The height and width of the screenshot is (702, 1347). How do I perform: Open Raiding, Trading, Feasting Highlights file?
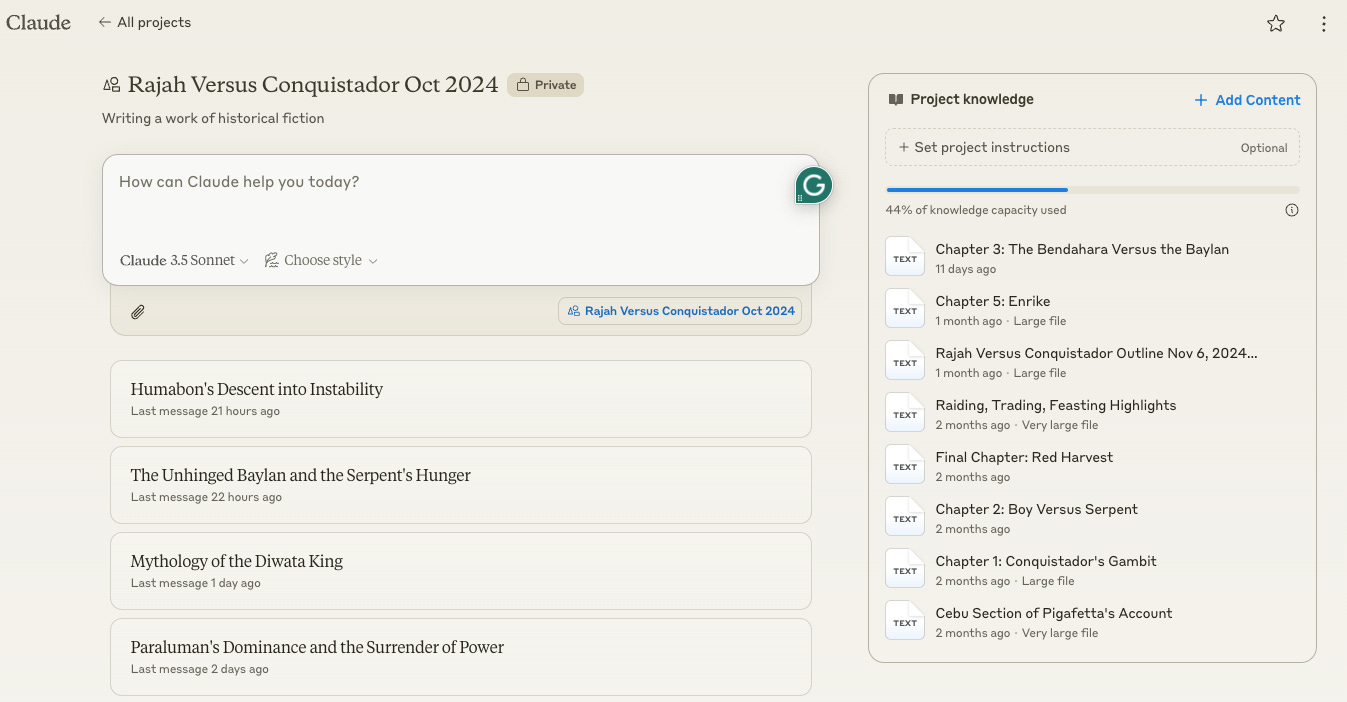coord(1056,405)
